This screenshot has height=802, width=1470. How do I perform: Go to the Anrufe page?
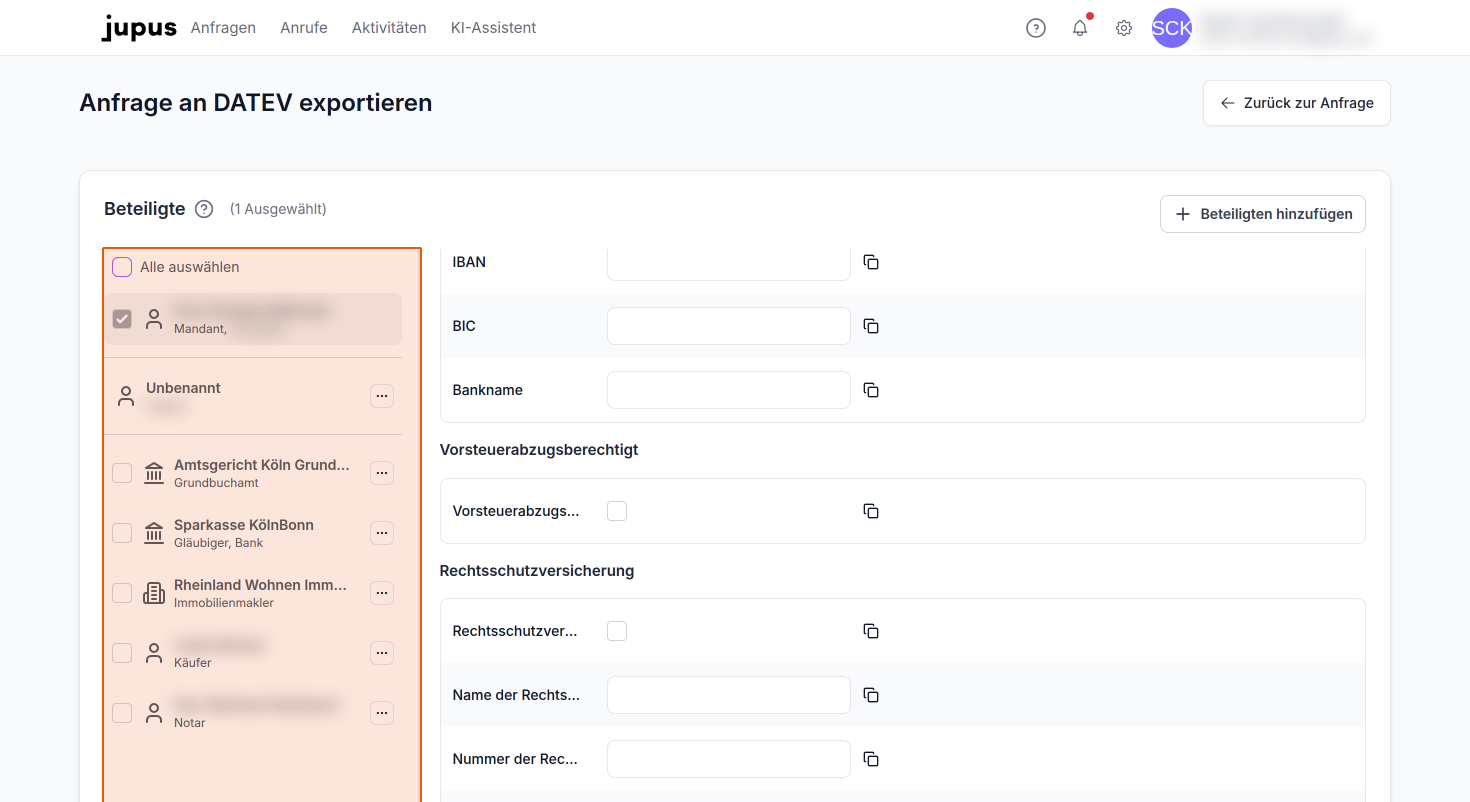coord(304,28)
